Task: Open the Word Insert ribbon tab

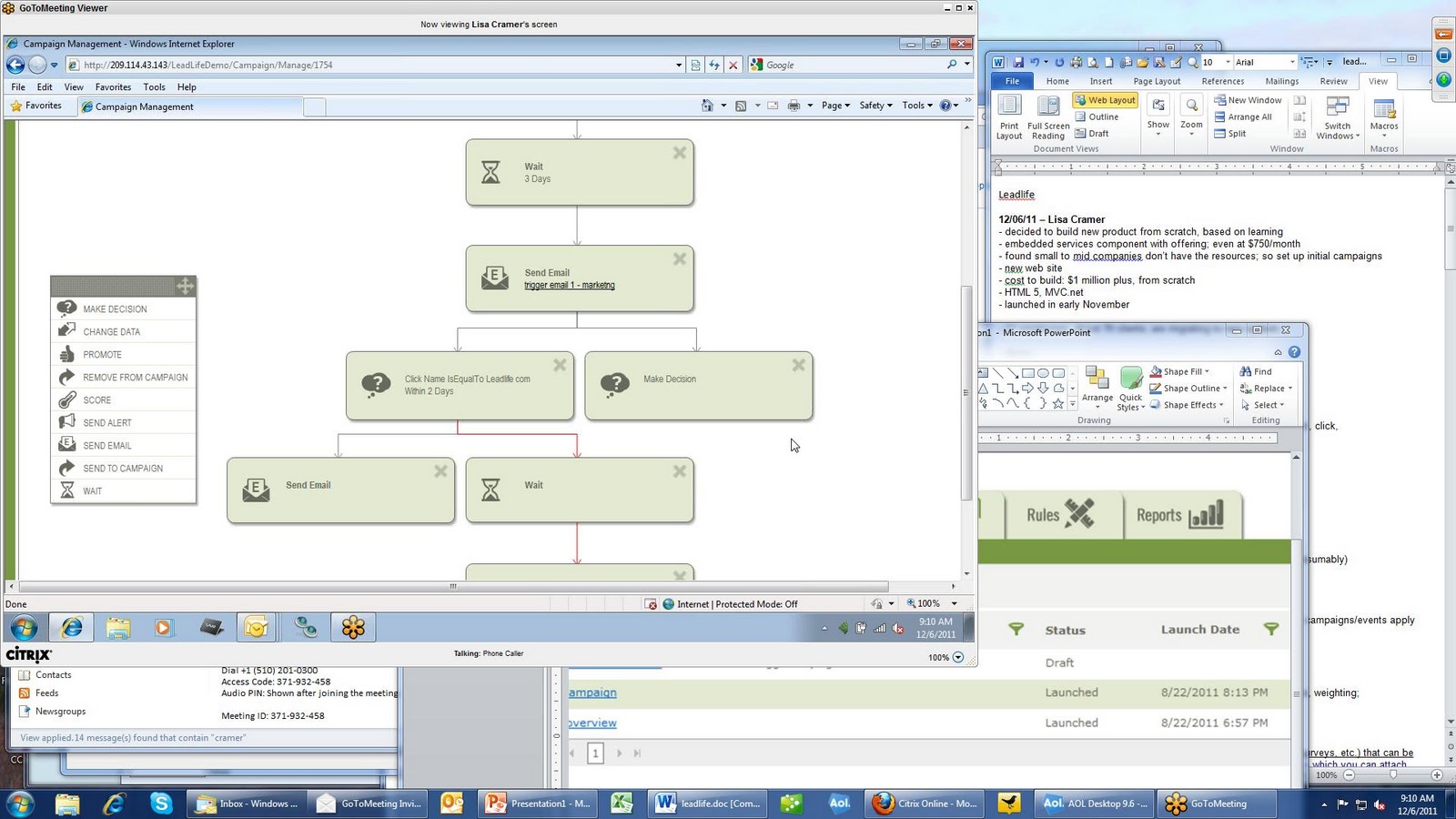Action: [x=1101, y=81]
